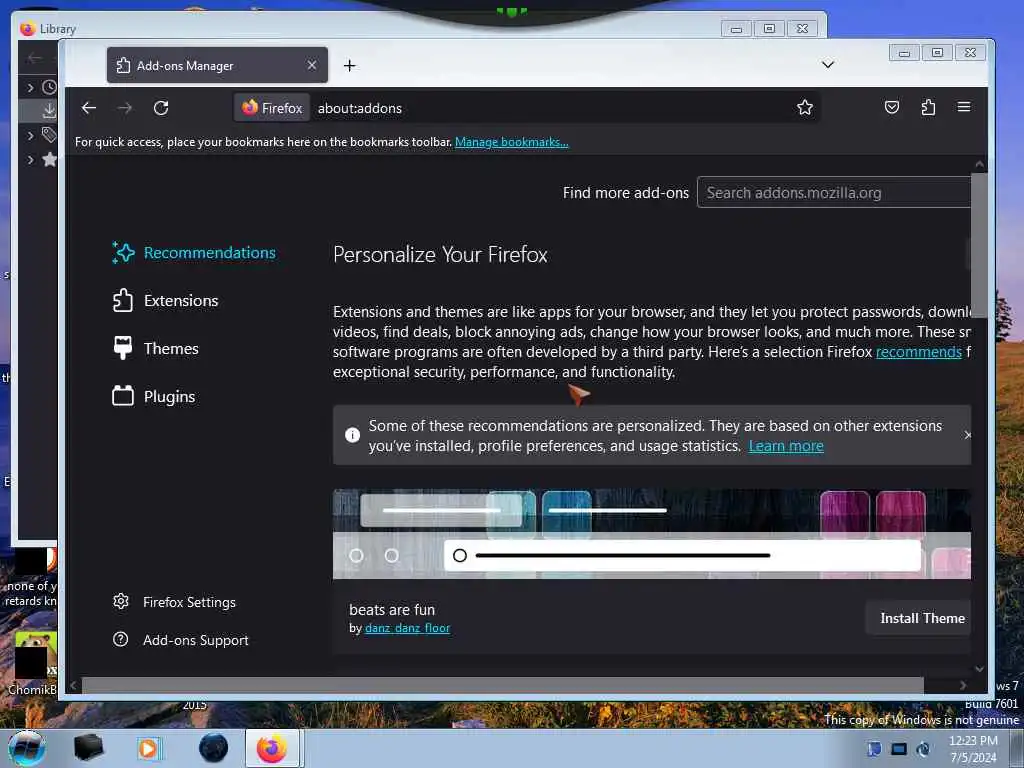Open the Extensions category in sidebar
Image resolution: width=1024 pixels, height=768 pixels.
[165, 300]
